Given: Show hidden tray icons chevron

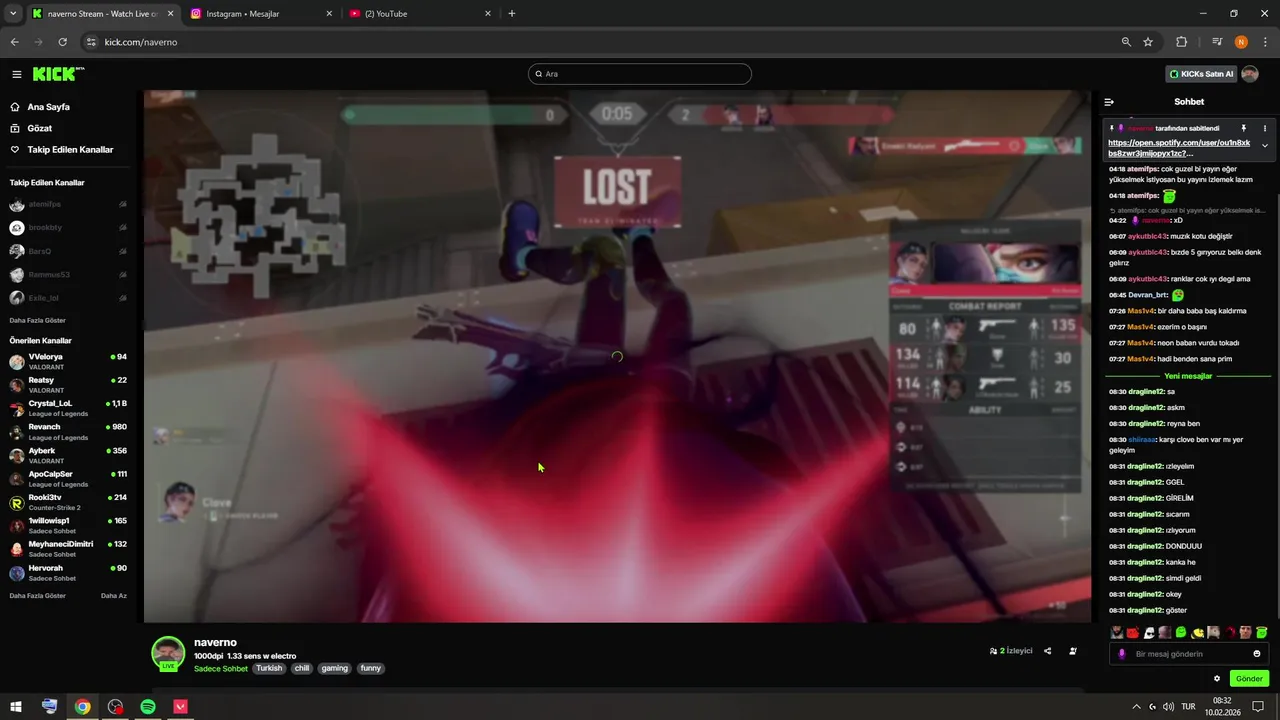Looking at the screenshot, I should click(x=1136, y=706).
